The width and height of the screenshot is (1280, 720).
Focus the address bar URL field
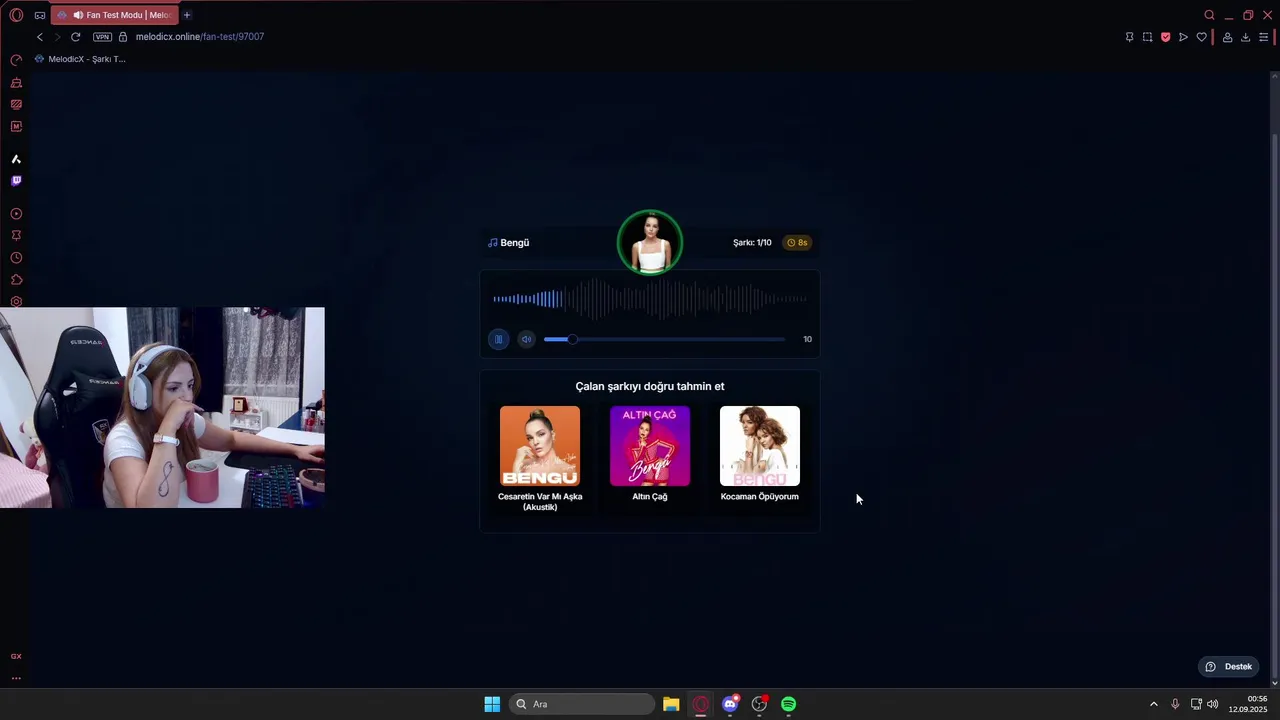pos(200,37)
